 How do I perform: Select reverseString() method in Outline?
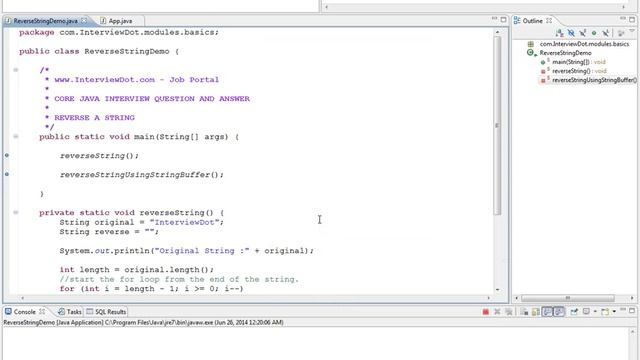[x=579, y=71]
